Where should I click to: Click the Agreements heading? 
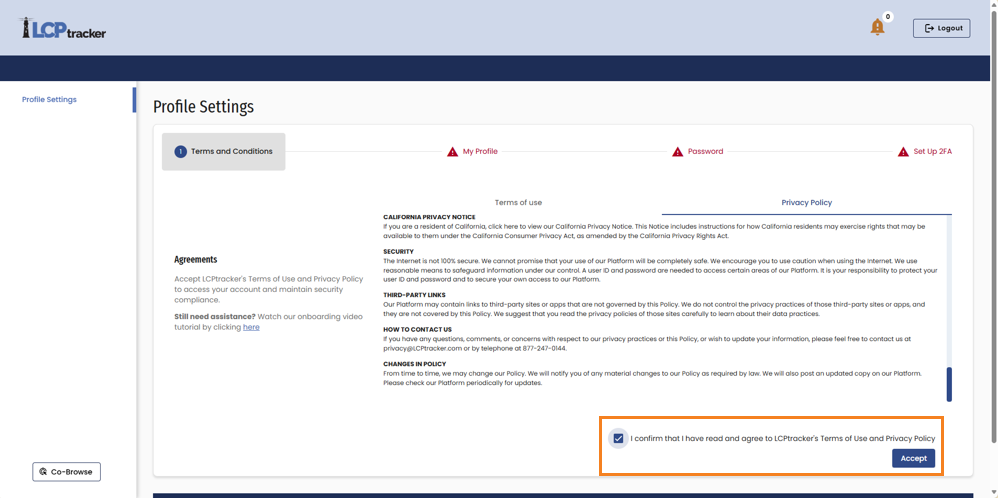196,259
